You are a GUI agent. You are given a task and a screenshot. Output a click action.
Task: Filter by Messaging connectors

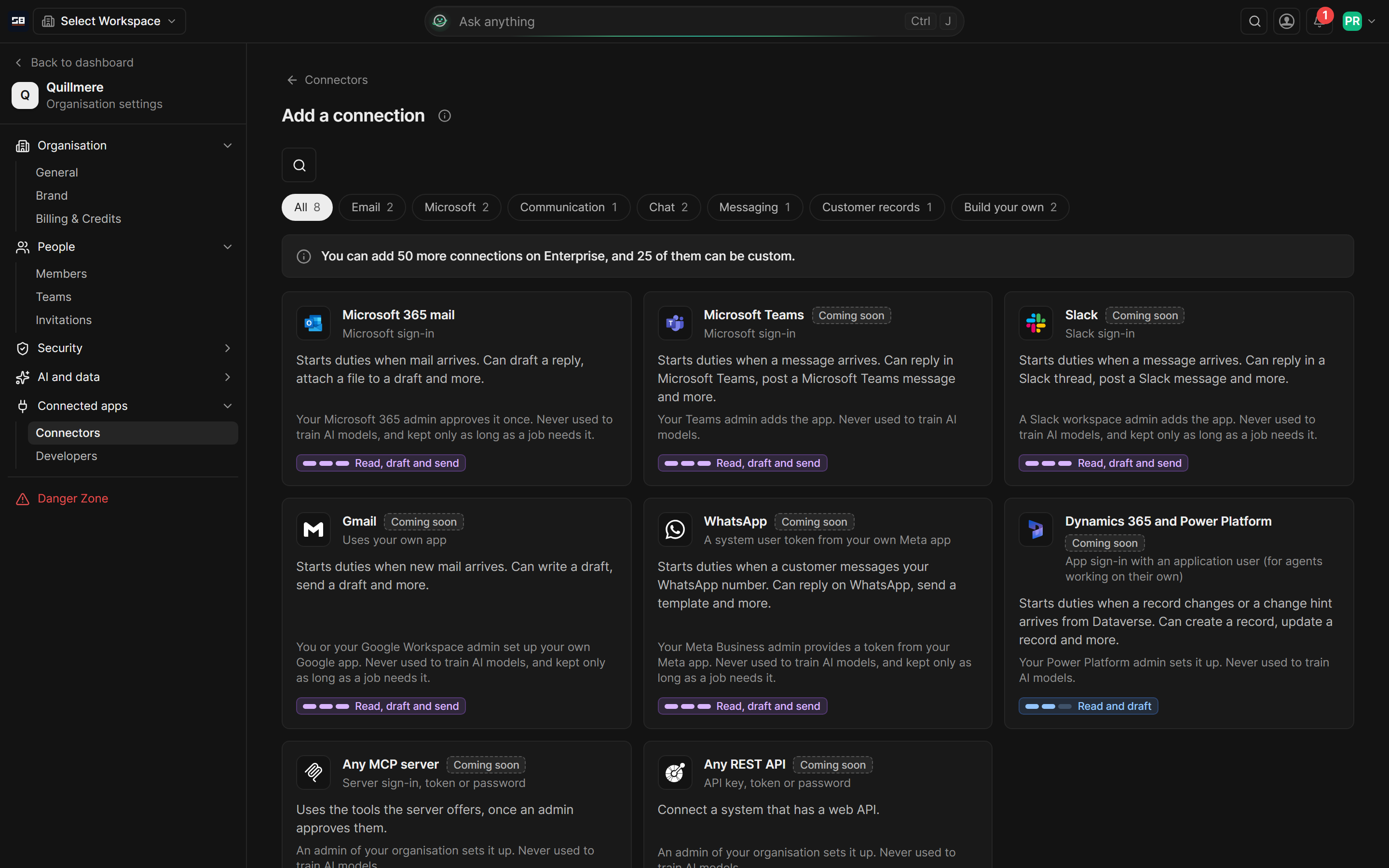tap(755, 207)
